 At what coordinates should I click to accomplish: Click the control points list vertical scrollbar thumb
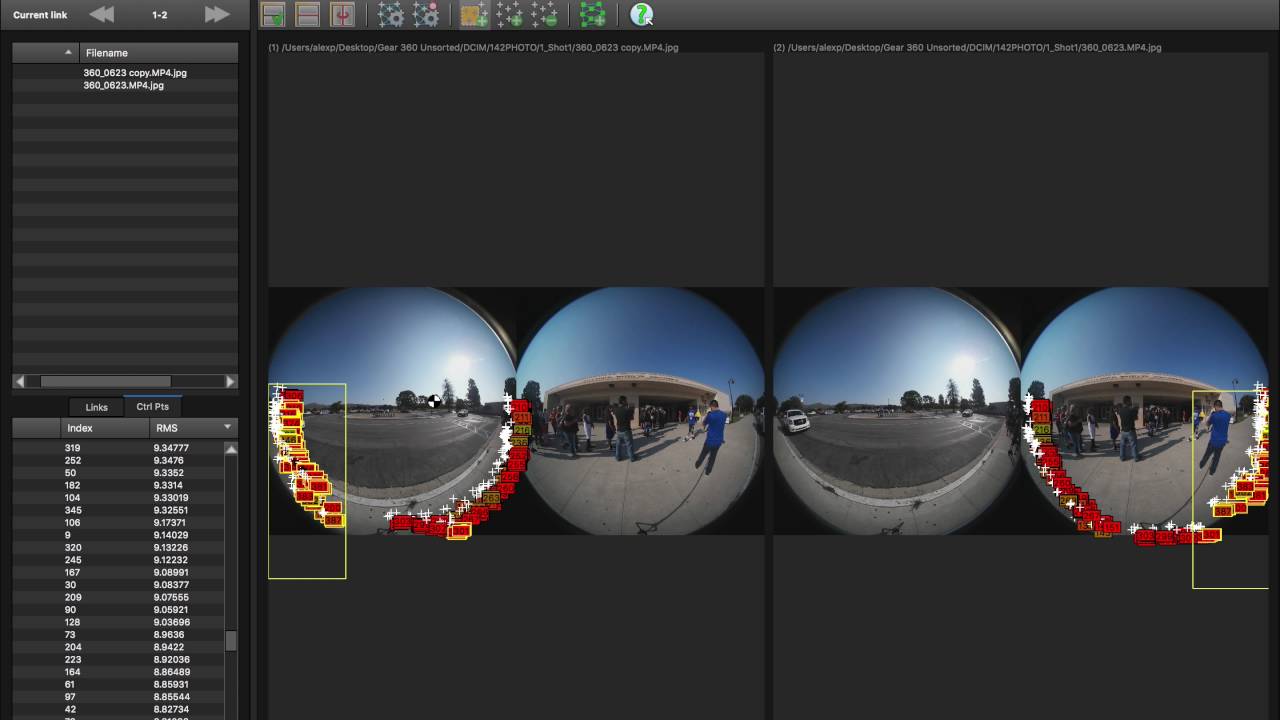pyautogui.click(x=231, y=641)
